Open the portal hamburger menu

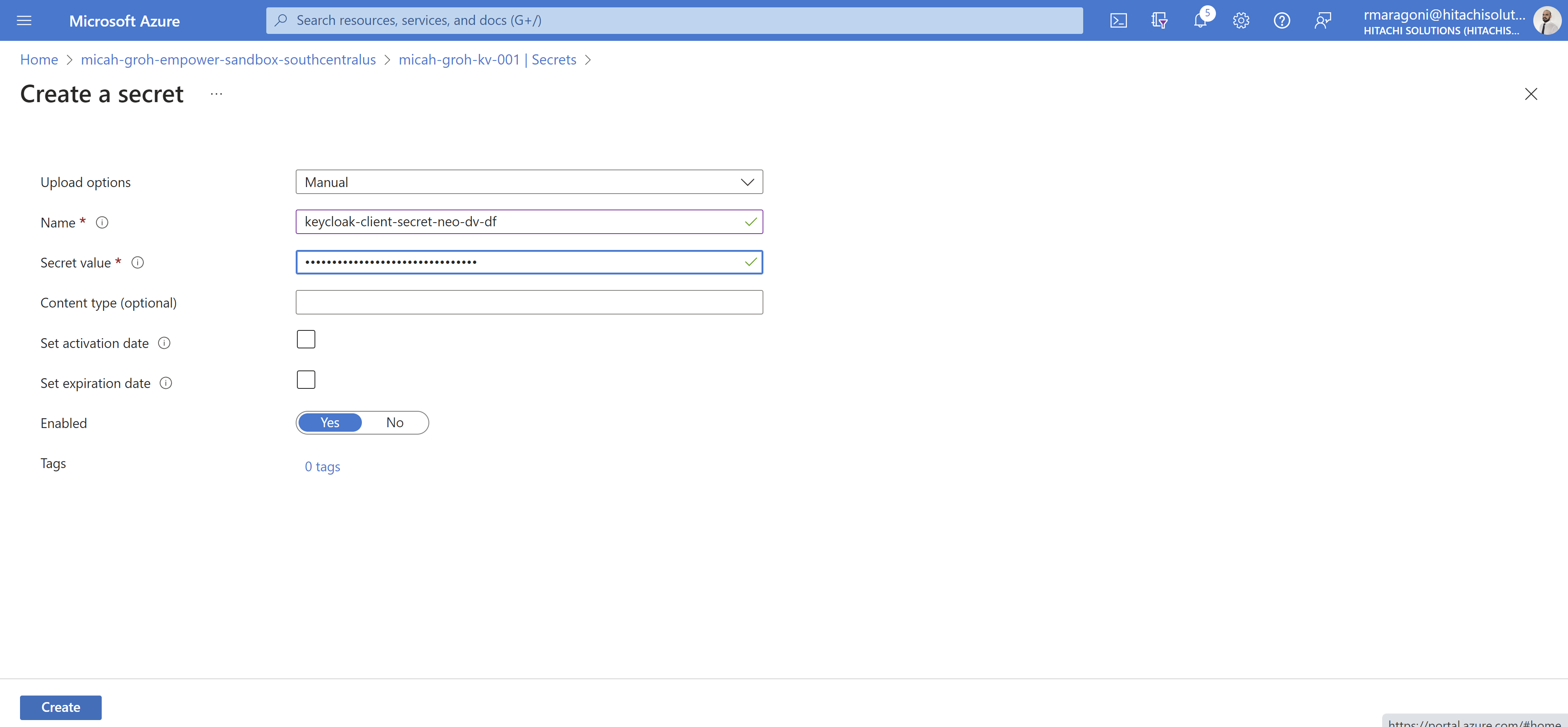click(x=24, y=21)
